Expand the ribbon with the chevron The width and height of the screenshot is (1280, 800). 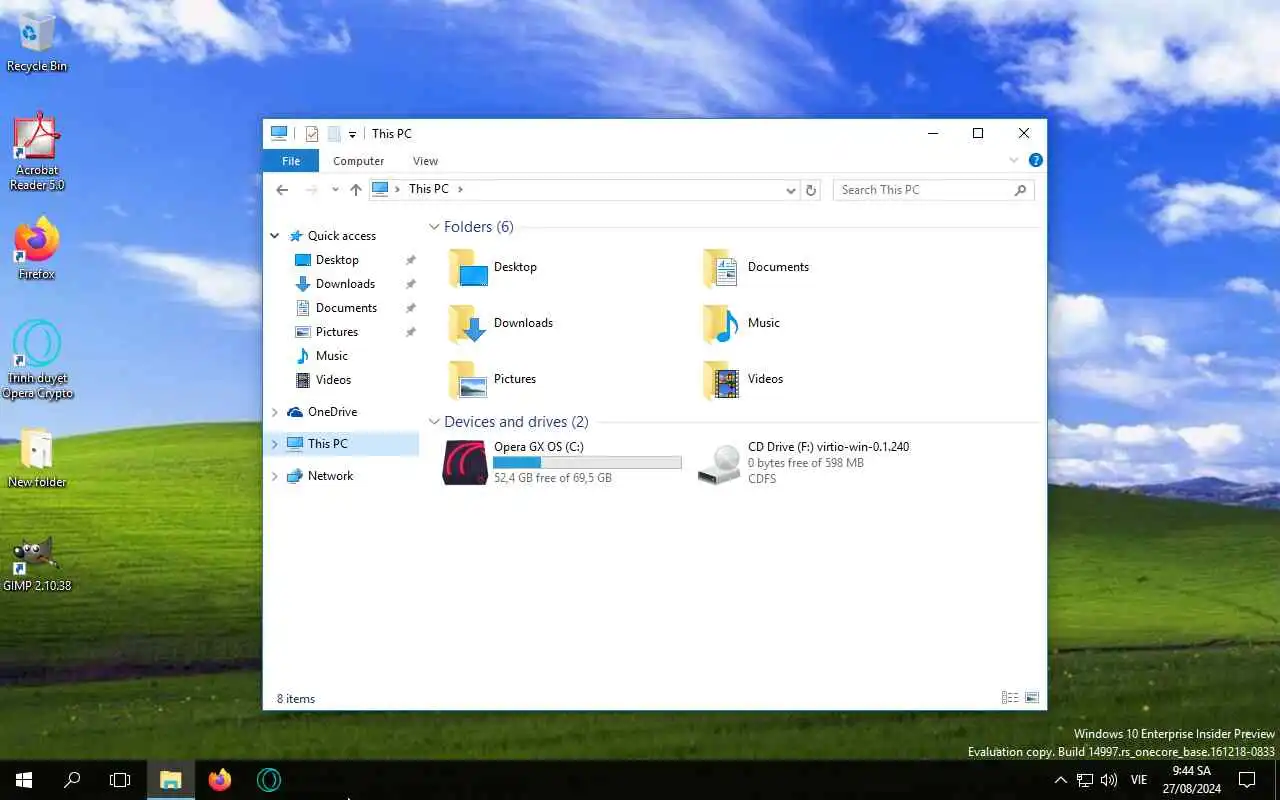pyautogui.click(x=1014, y=160)
